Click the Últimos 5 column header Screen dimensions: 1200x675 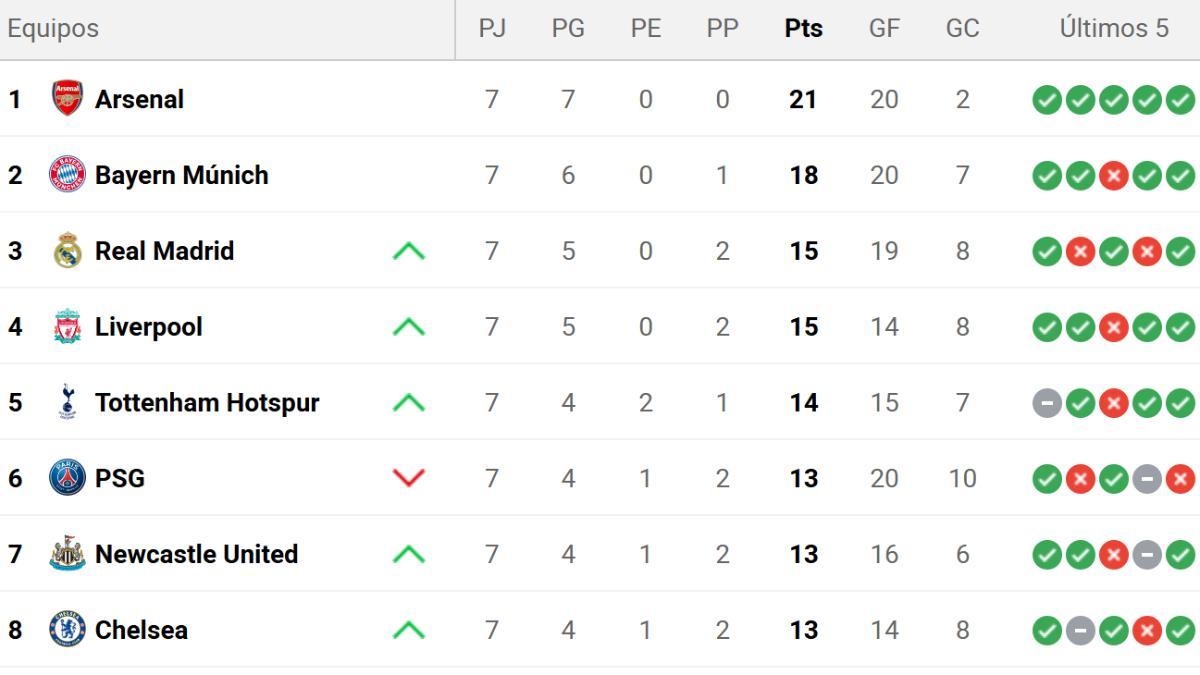[1113, 28]
